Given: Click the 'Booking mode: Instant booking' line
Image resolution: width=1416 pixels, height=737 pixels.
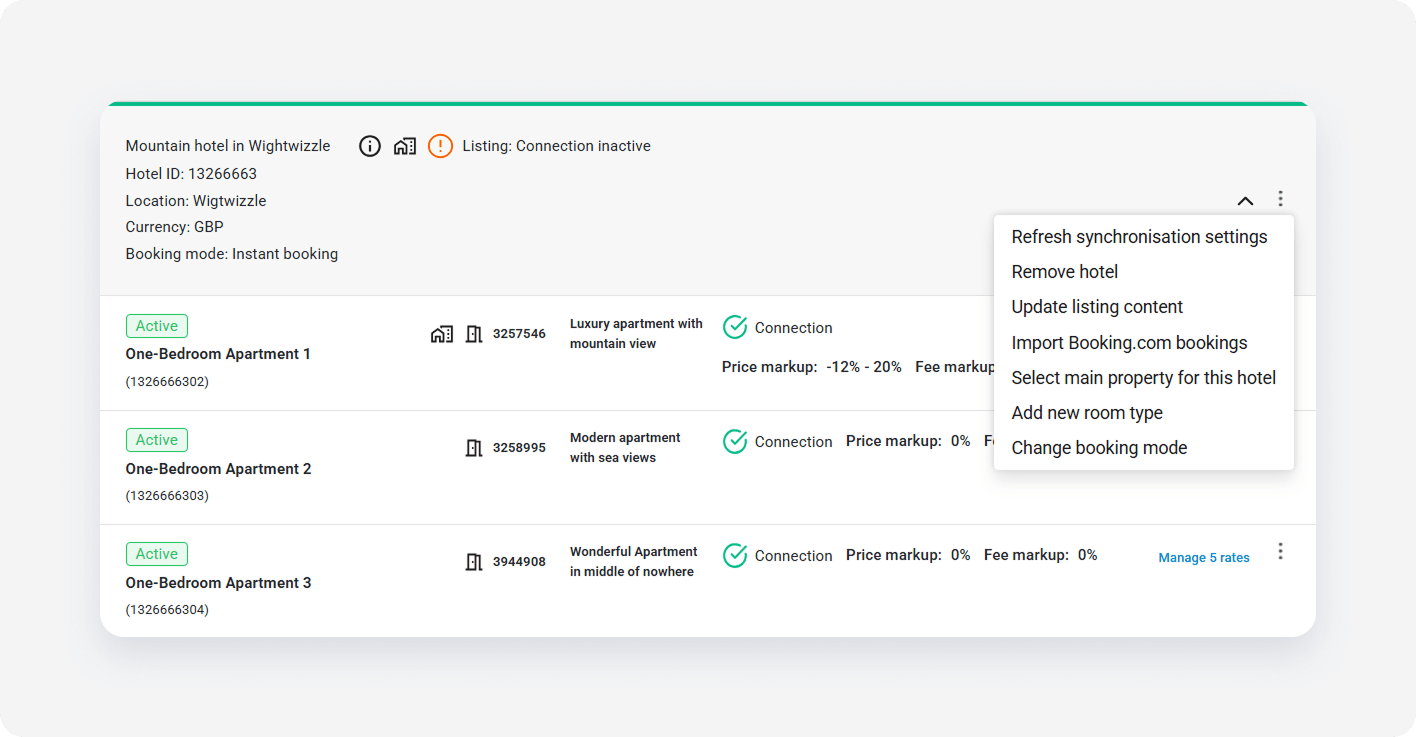Looking at the screenshot, I should (x=232, y=254).
